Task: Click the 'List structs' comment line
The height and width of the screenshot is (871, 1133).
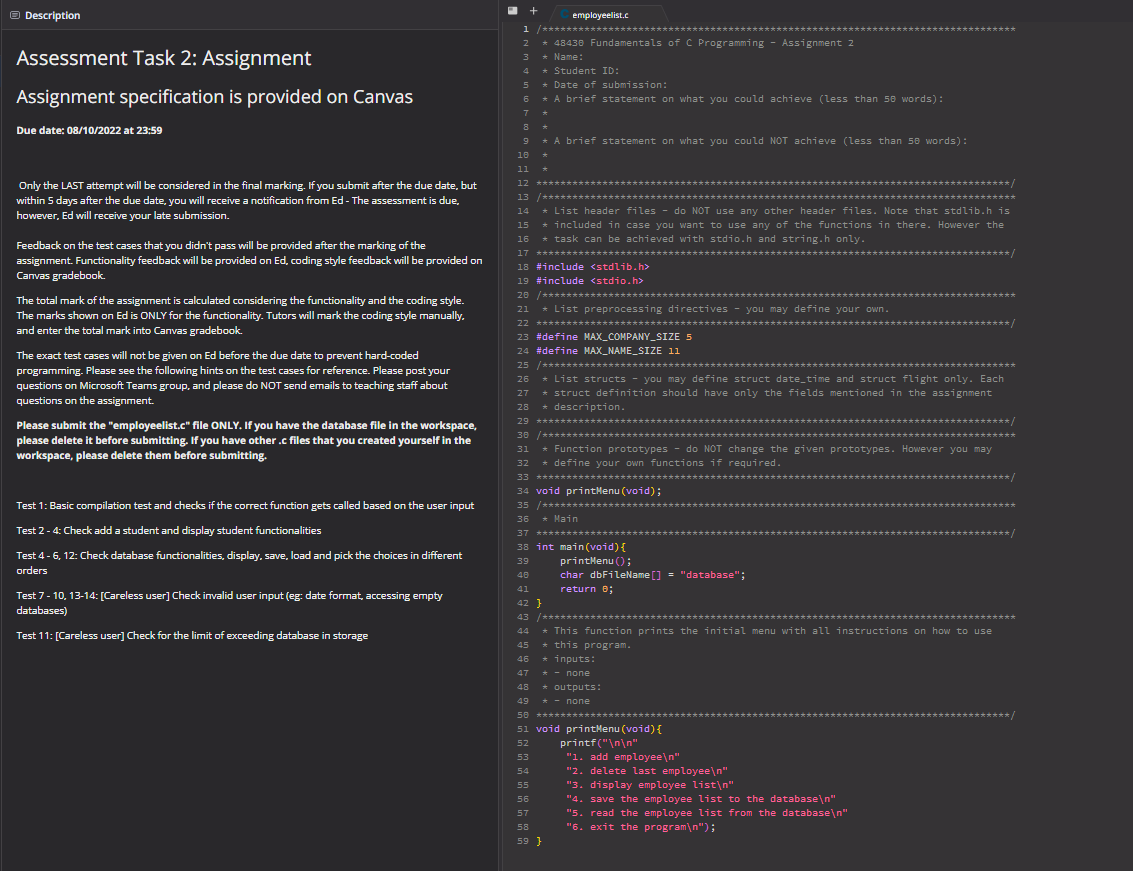Action: pyautogui.click(x=772, y=379)
